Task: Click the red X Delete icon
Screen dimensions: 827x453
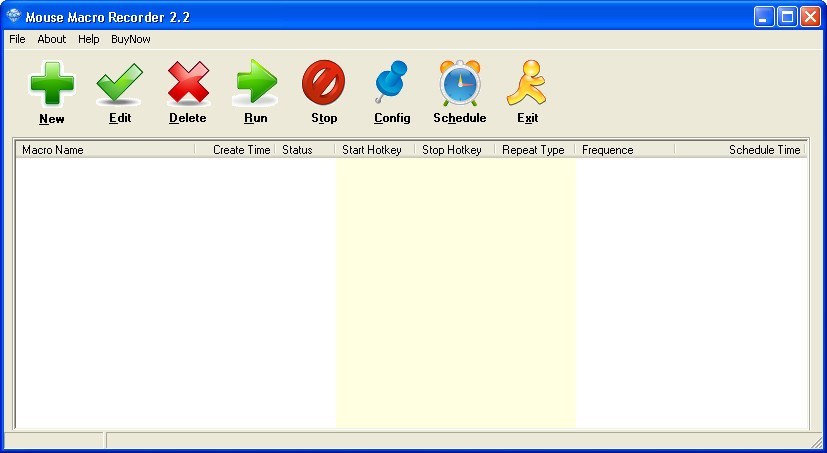Action: tap(188, 83)
